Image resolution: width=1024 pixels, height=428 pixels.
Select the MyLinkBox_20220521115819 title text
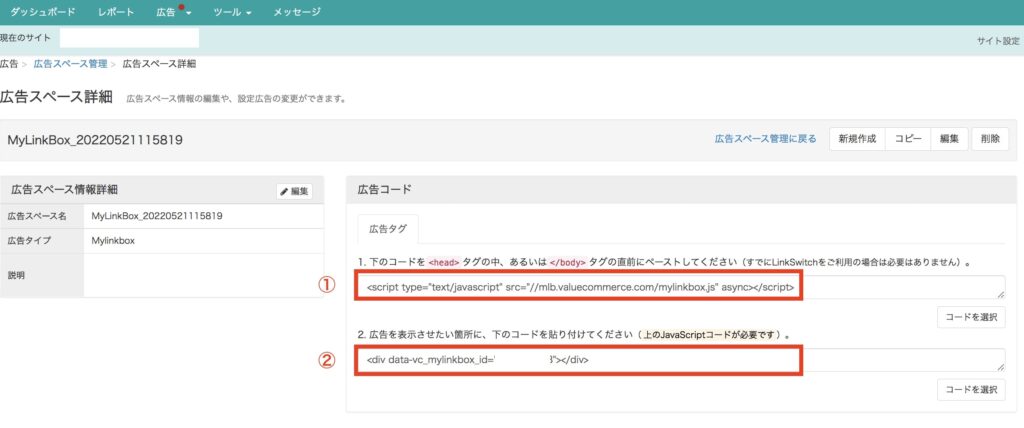tap(95, 140)
